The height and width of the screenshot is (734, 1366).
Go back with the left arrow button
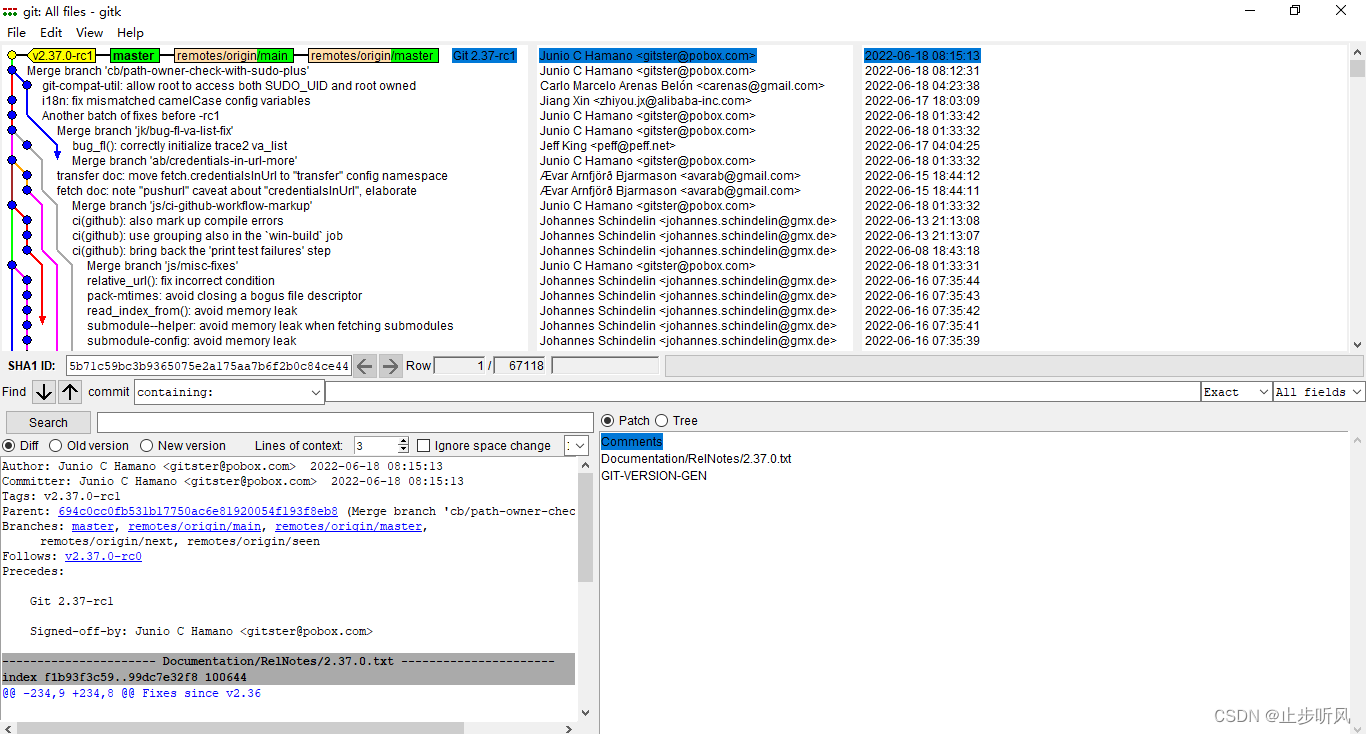(x=365, y=366)
